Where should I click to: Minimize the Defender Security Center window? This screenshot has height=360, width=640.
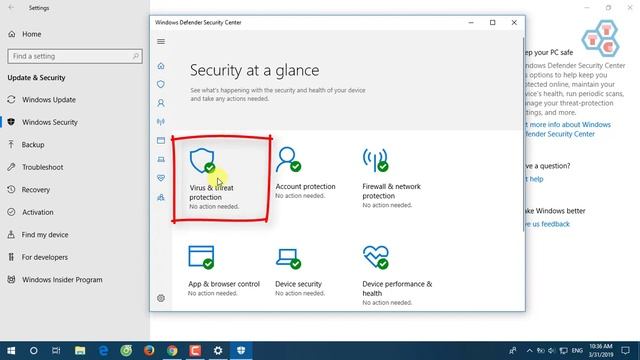click(471, 22)
